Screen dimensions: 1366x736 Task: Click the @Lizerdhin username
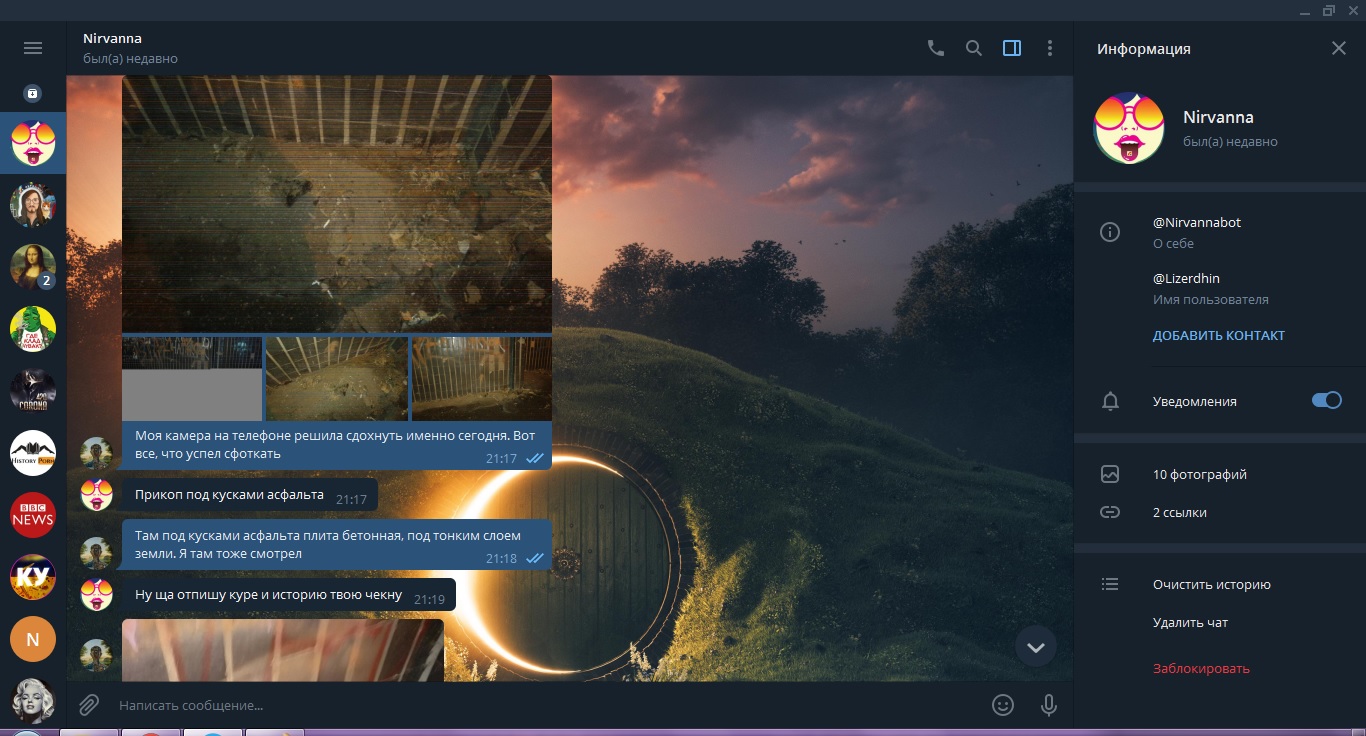tap(1186, 279)
